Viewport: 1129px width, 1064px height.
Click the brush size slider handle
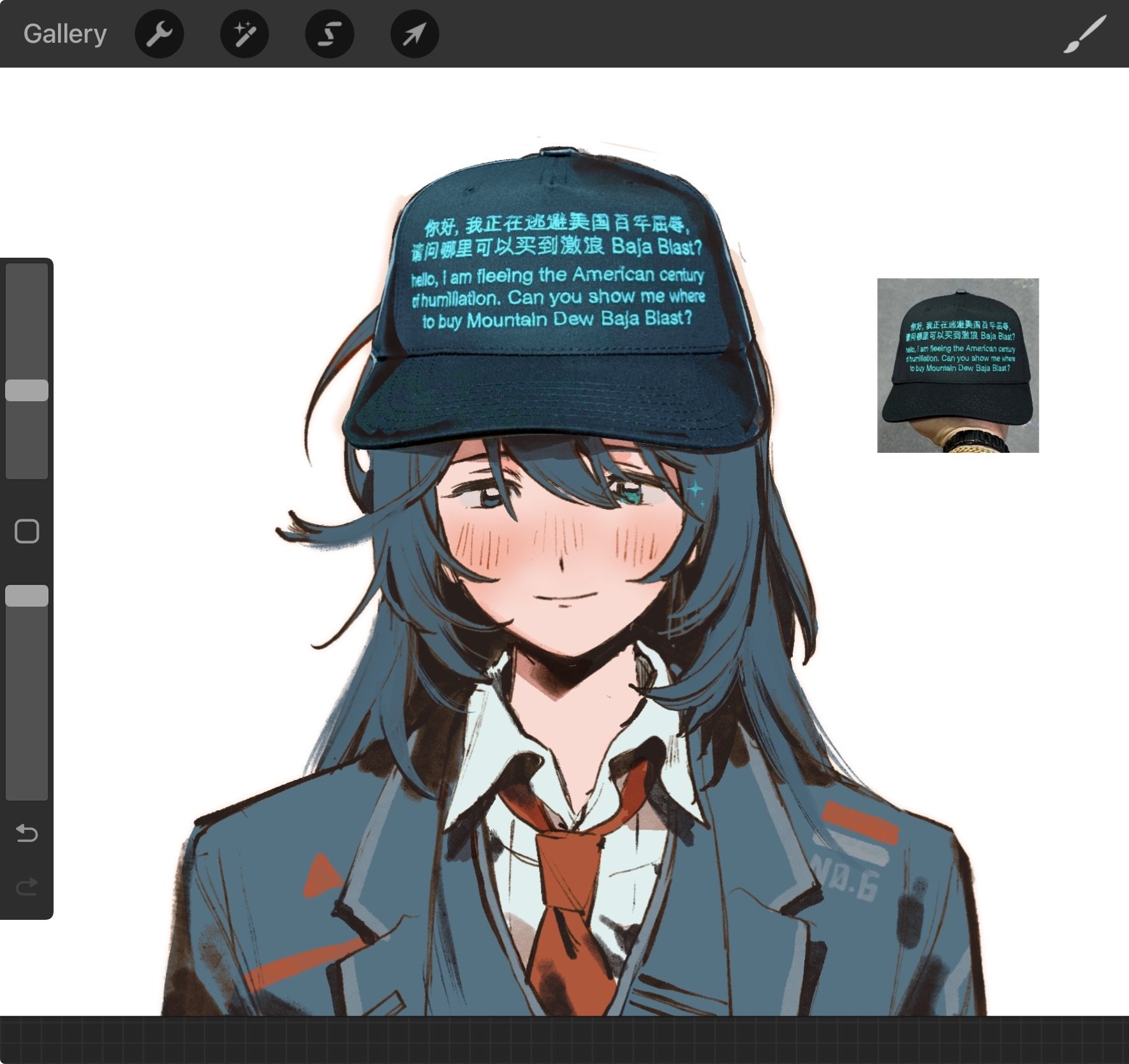[27, 390]
